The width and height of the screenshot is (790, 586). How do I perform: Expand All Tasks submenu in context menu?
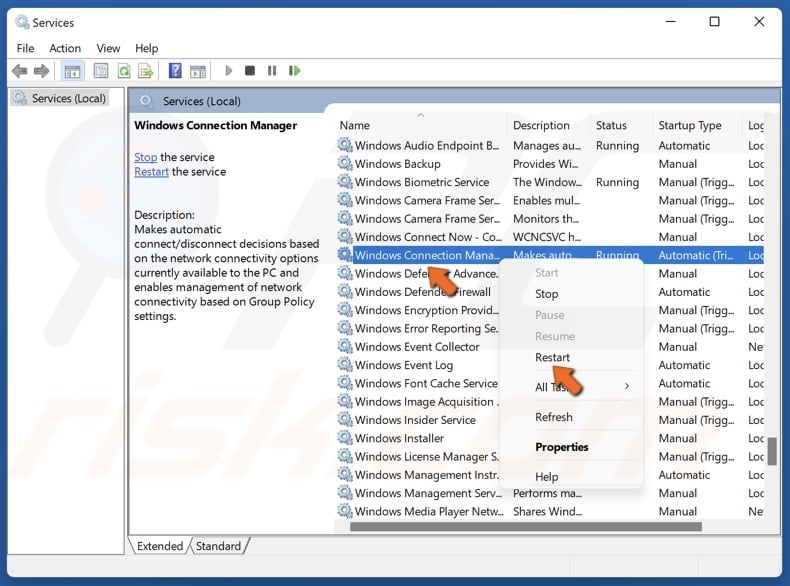click(571, 387)
